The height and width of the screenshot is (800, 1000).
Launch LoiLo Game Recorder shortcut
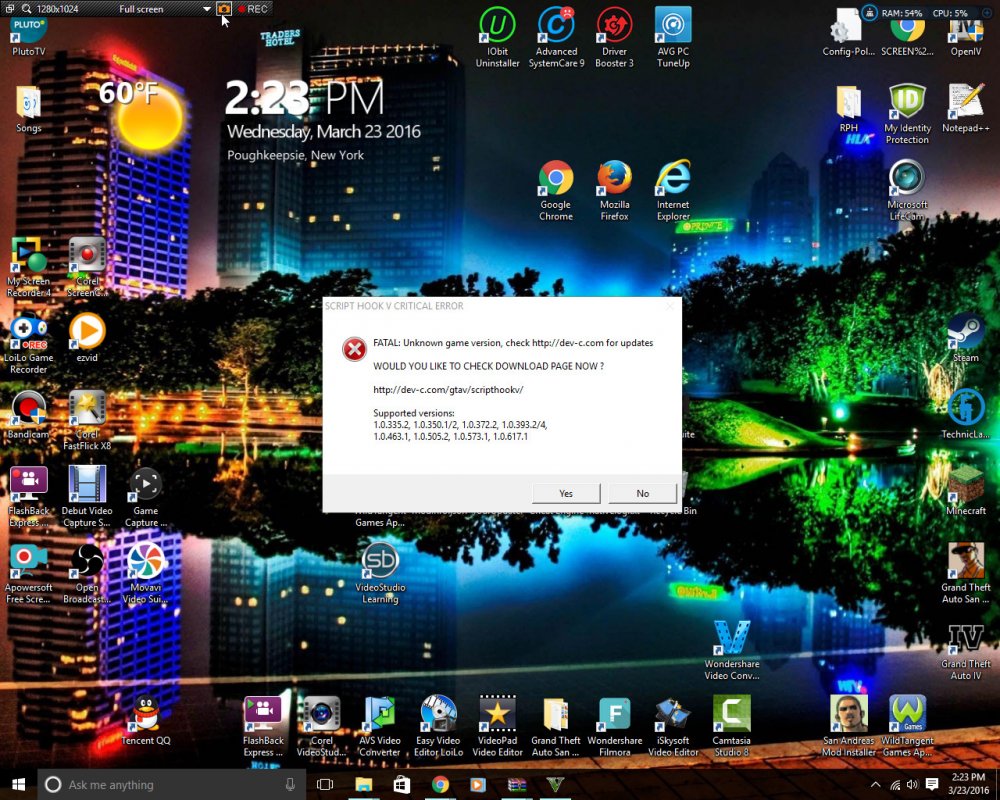click(x=28, y=343)
